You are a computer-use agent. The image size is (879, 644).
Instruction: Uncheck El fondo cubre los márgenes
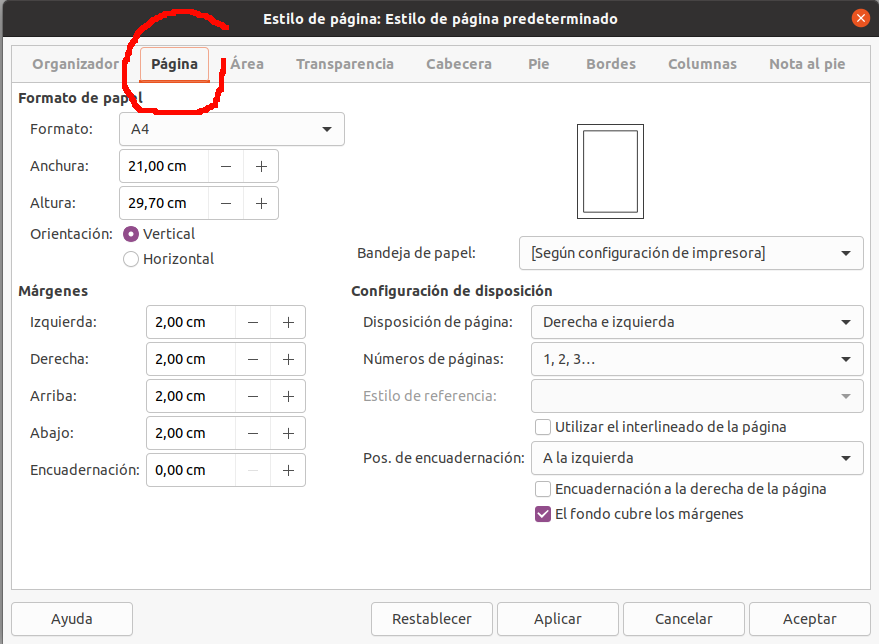click(x=543, y=514)
